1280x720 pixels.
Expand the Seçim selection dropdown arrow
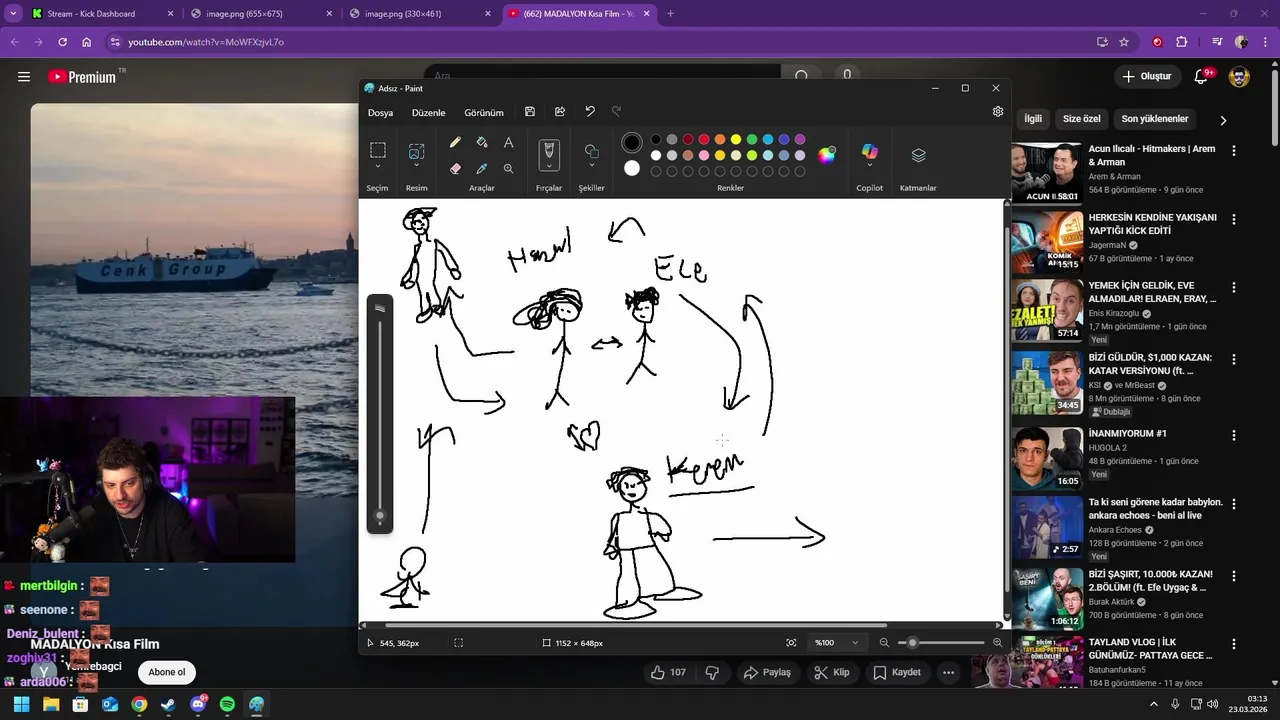click(378, 166)
